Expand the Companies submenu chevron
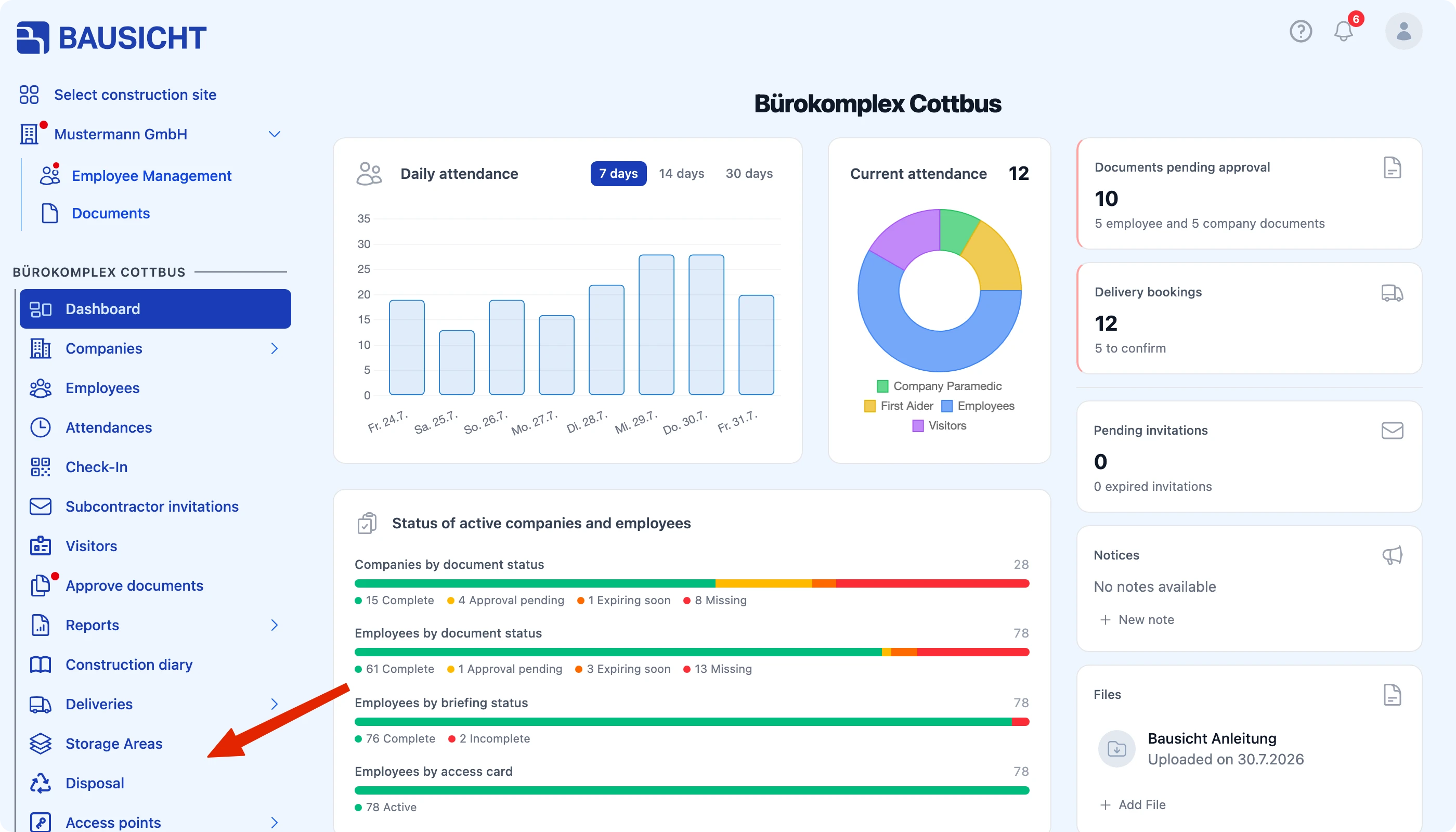The height and width of the screenshot is (832, 1456). click(274, 348)
